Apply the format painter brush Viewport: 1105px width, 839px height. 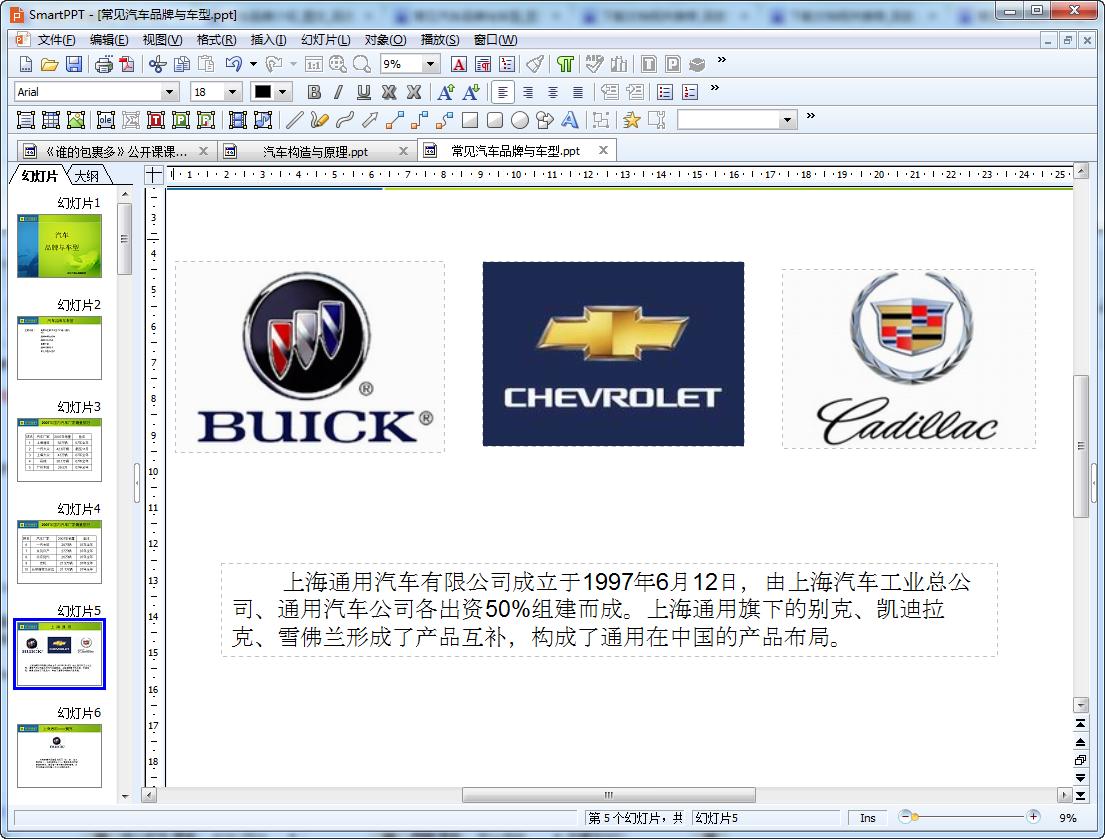(536, 65)
